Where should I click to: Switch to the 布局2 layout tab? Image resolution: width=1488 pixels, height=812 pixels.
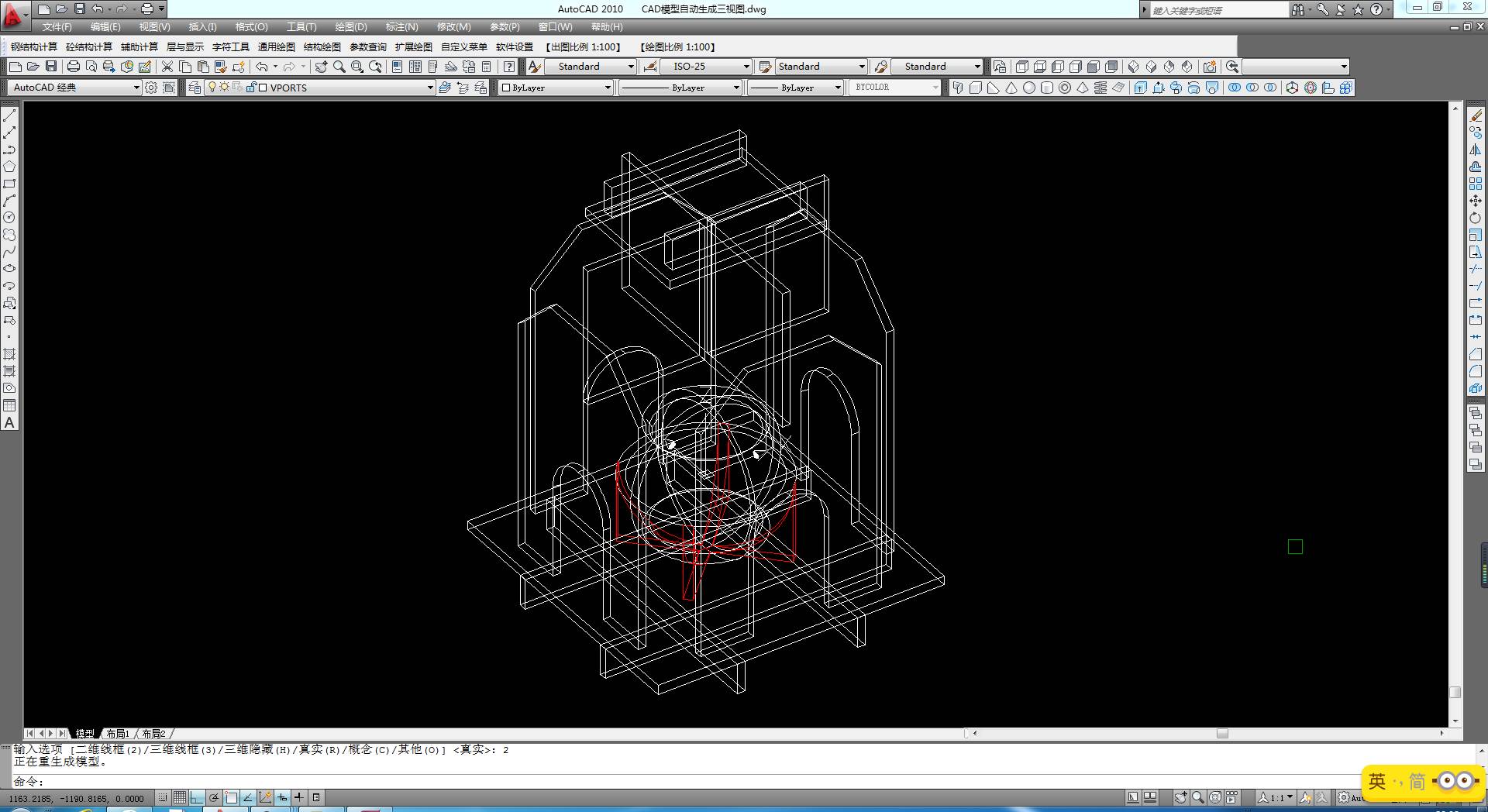point(153,734)
